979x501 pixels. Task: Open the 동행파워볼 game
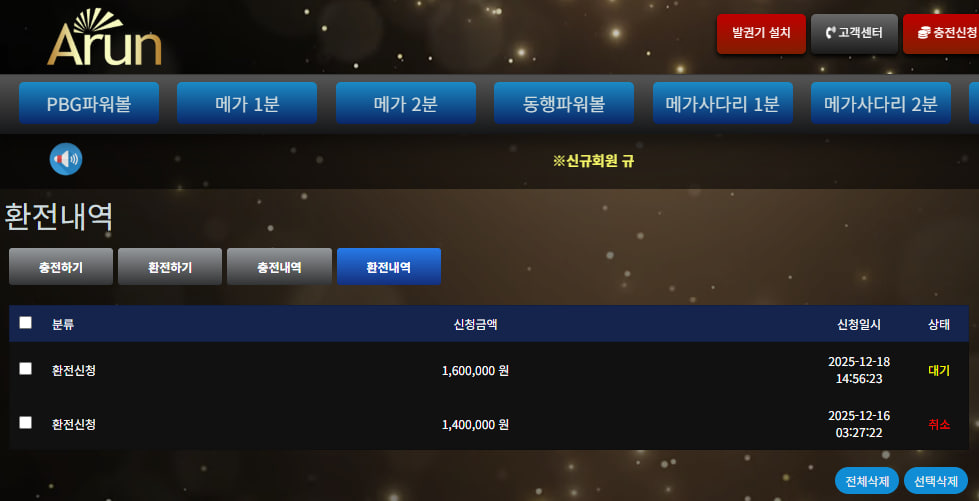(564, 103)
